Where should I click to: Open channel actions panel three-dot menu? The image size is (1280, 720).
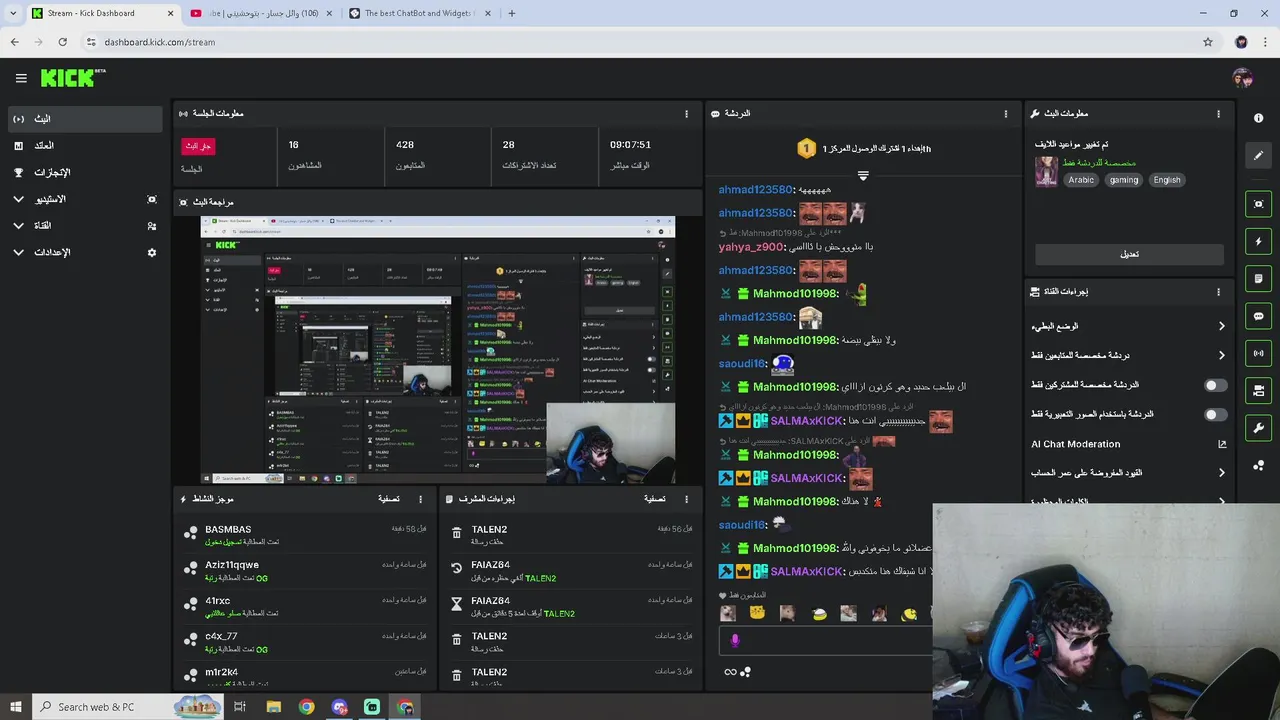1218,292
